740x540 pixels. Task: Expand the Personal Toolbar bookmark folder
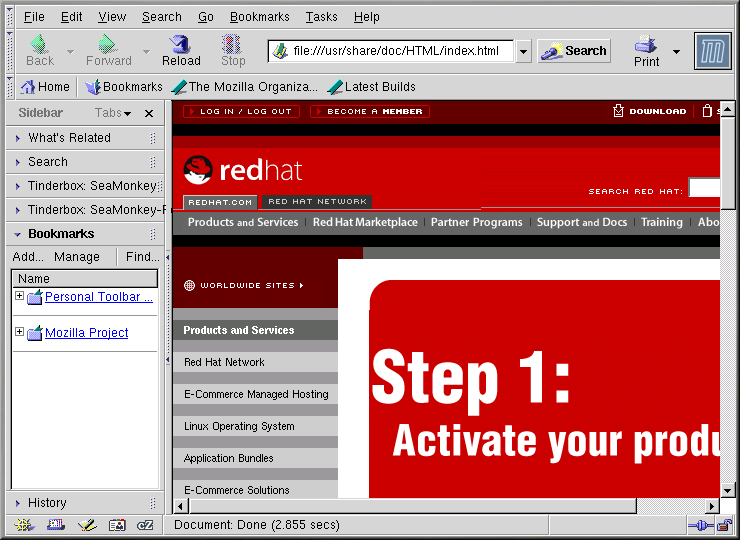19,296
